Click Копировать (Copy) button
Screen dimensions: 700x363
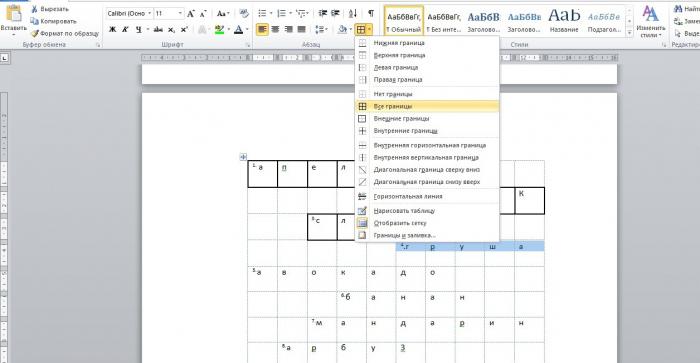(x=53, y=21)
